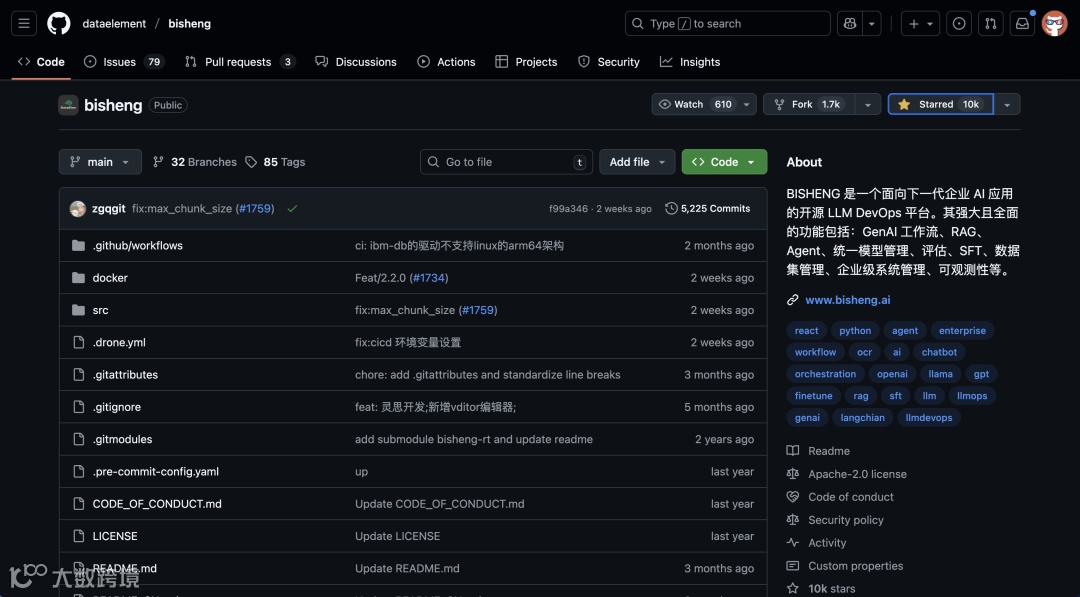Open the Apache-2.0 license link

tap(858, 474)
